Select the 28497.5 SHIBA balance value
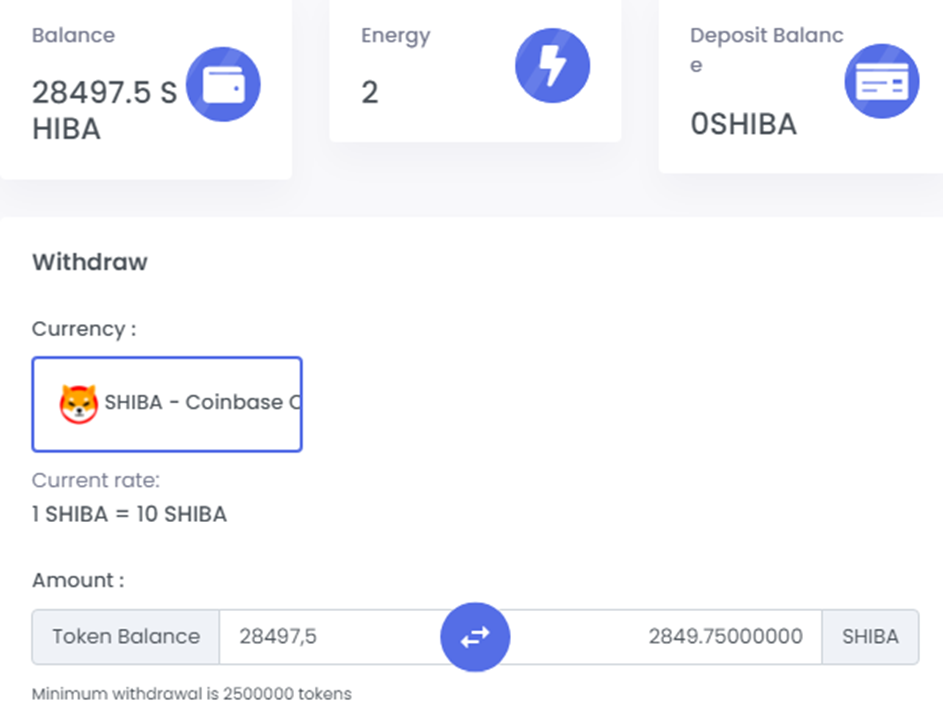This screenshot has height=712, width=943. coord(104,110)
